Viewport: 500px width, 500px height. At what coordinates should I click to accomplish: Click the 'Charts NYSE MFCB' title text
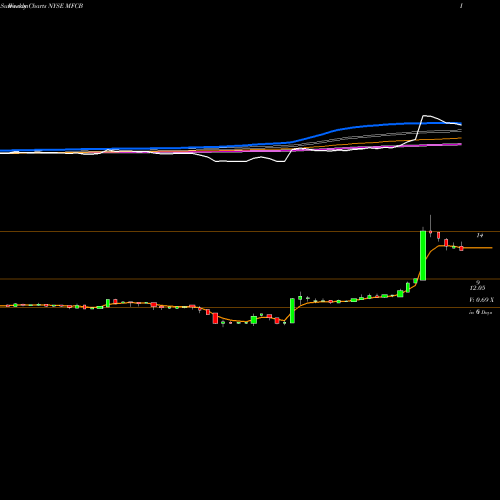(56, 6)
